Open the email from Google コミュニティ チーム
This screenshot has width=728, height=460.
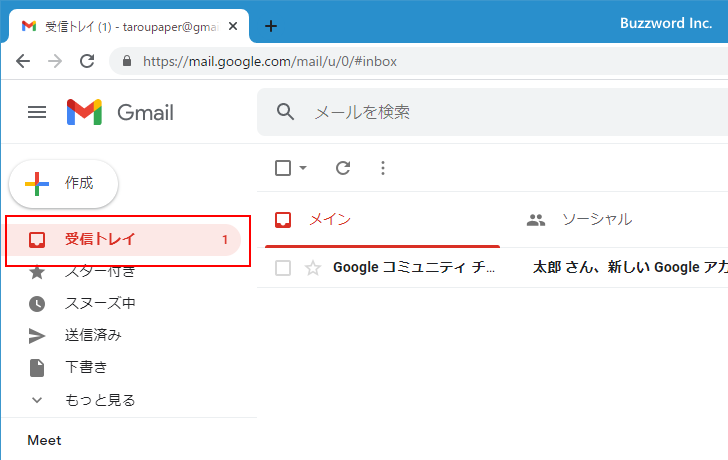(414, 267)
